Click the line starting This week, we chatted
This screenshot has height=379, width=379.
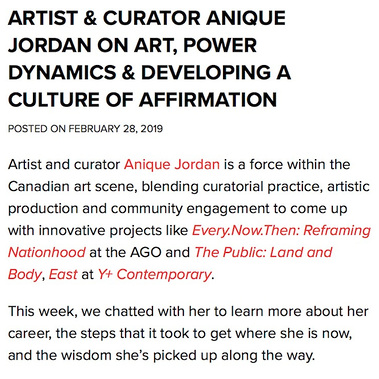point(188,312)
